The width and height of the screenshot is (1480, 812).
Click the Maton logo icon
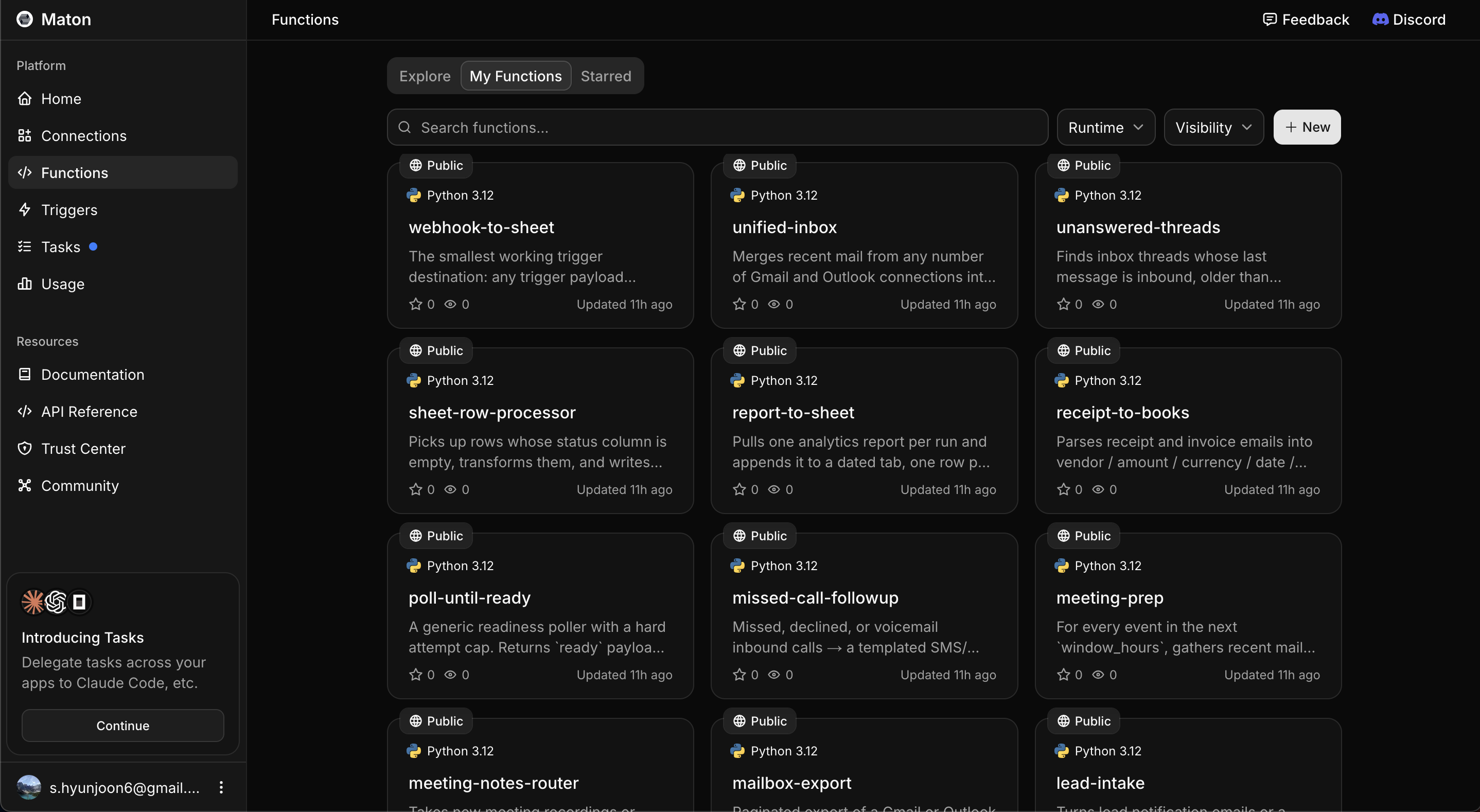[25, 20]
